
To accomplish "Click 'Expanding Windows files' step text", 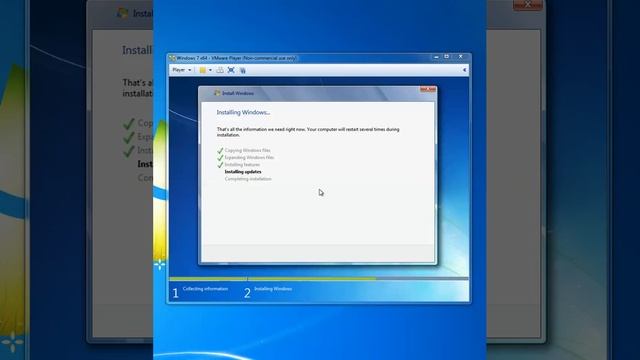I will (249, 157).
